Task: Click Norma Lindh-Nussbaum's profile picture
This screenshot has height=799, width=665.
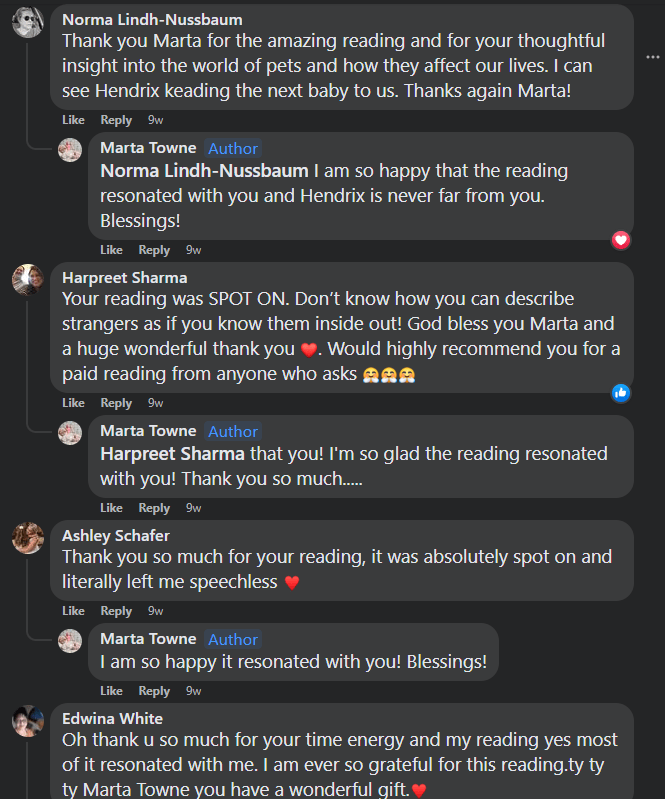Action: pos(27,22)
